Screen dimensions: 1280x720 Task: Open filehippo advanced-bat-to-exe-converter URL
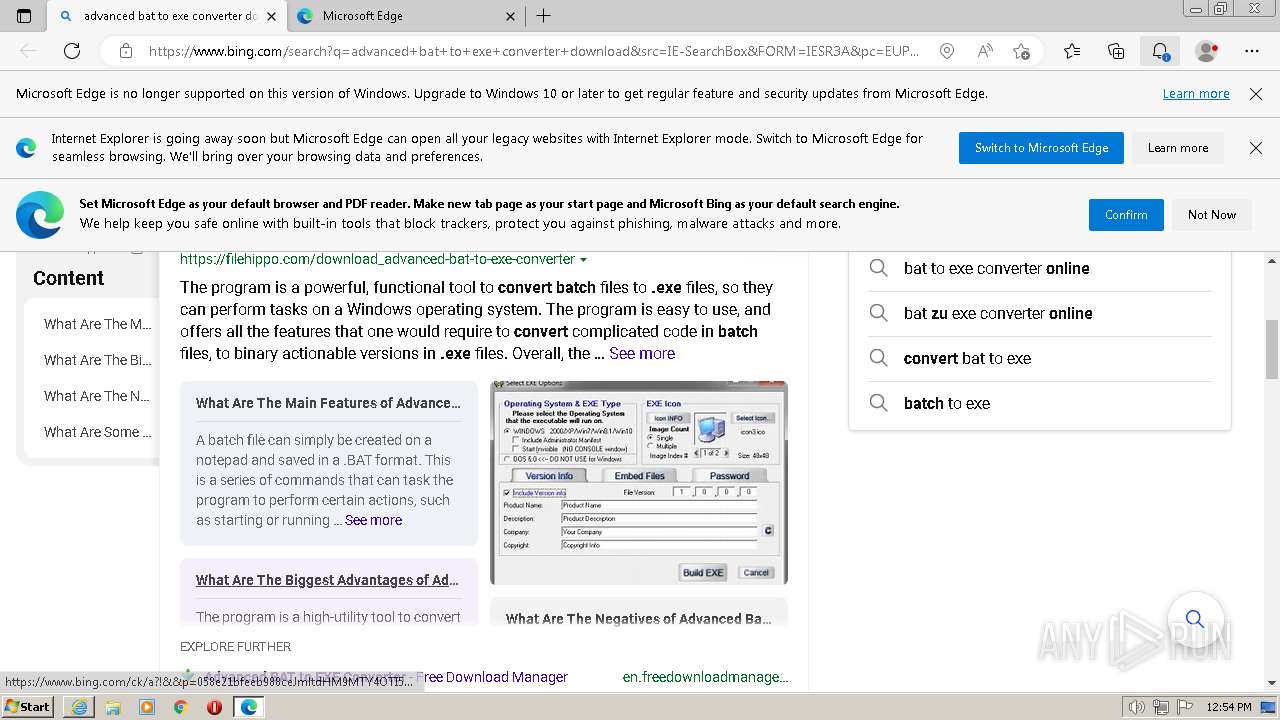tap(377, 259)
